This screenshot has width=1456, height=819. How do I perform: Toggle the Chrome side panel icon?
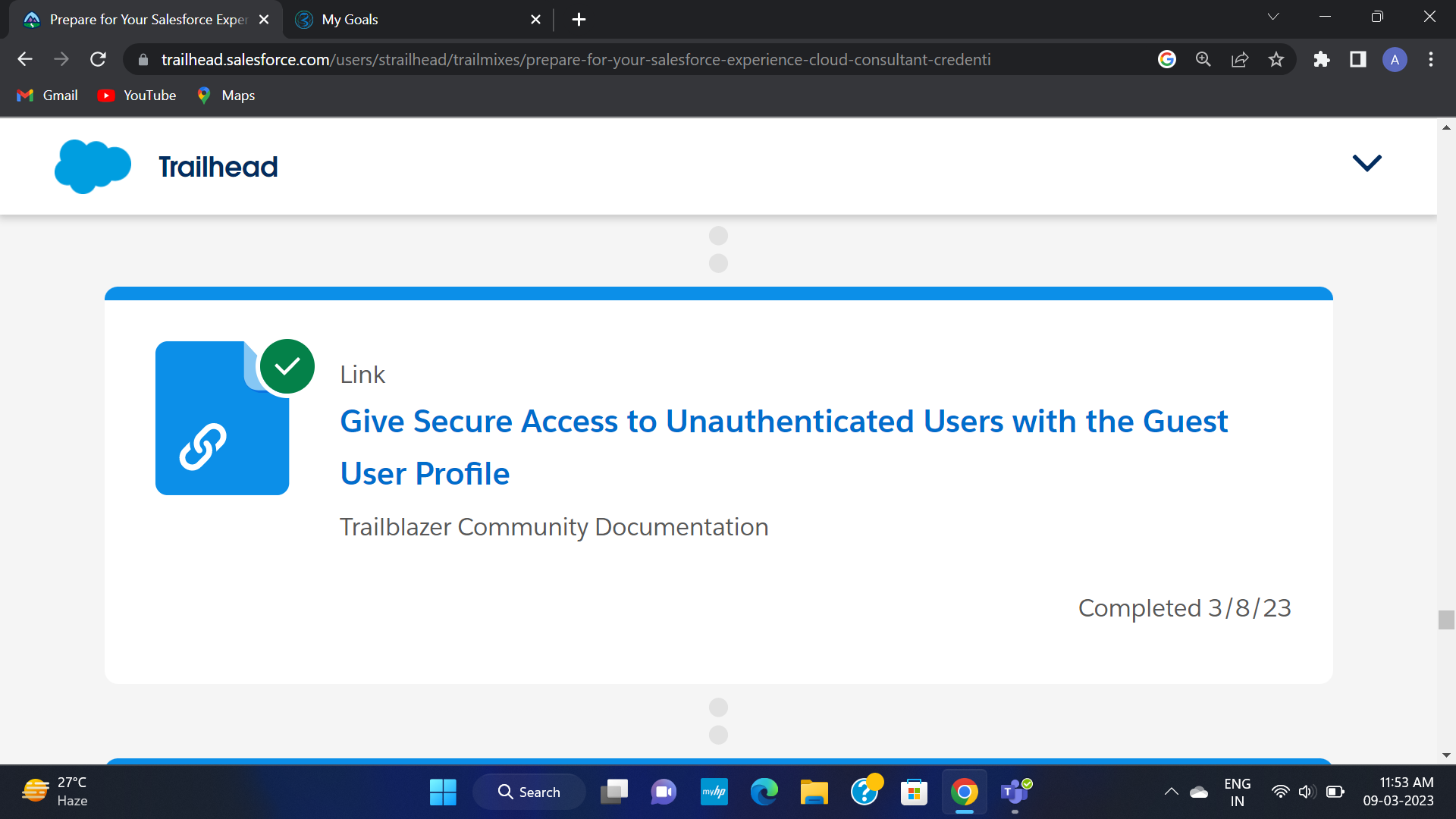1358,59
